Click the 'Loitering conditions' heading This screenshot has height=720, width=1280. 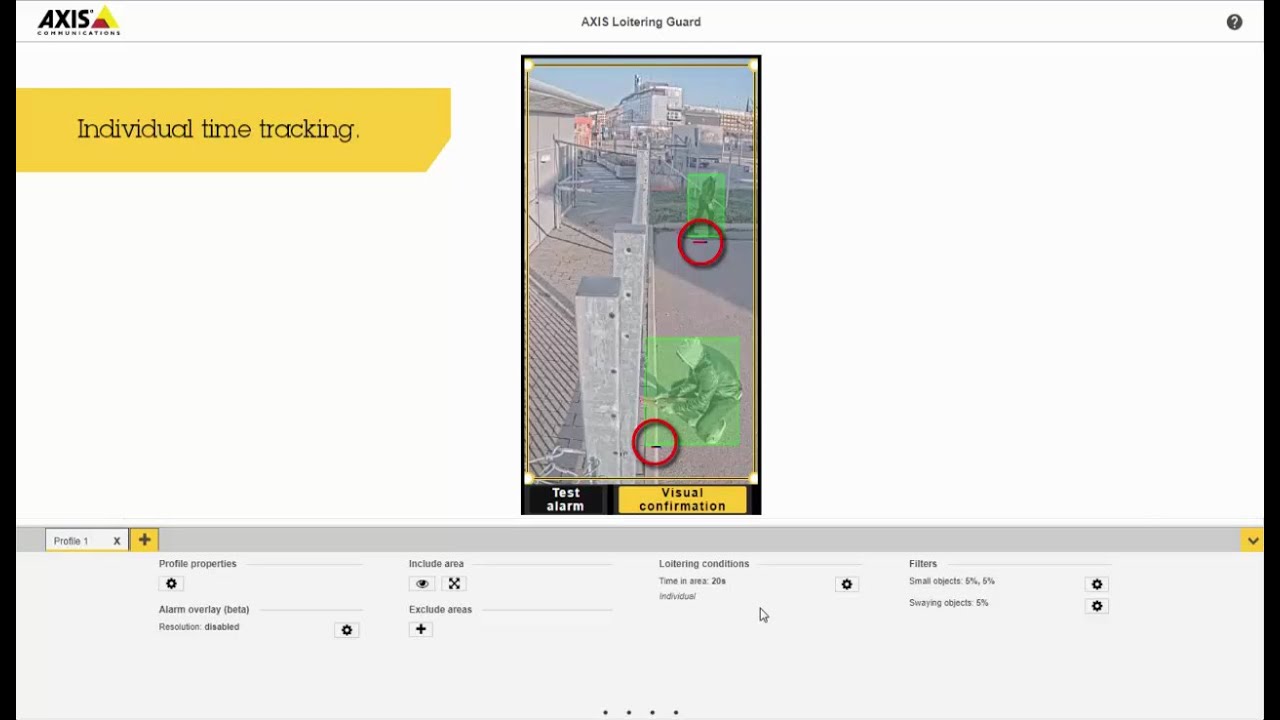tap(704, 564)
